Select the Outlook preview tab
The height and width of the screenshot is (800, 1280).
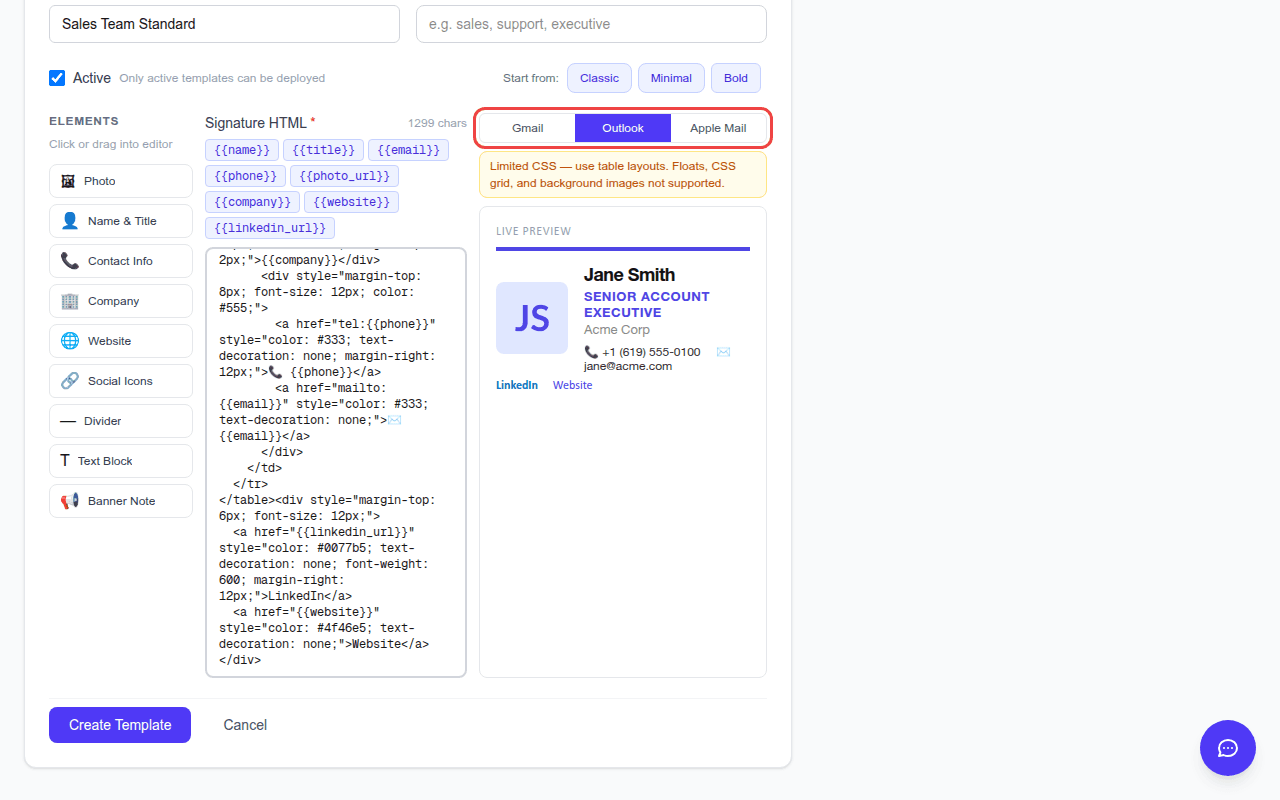623,128
